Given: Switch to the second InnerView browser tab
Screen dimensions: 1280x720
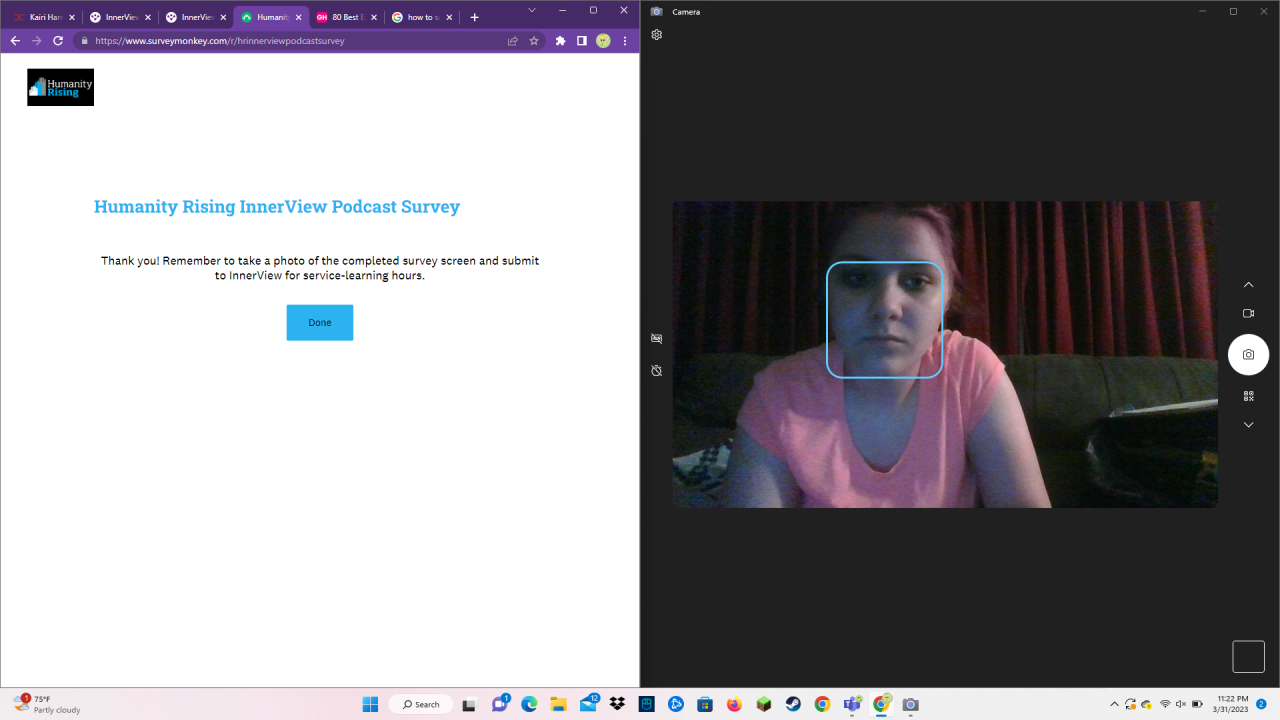Looking at the screenshot, I should pos(197,17).
